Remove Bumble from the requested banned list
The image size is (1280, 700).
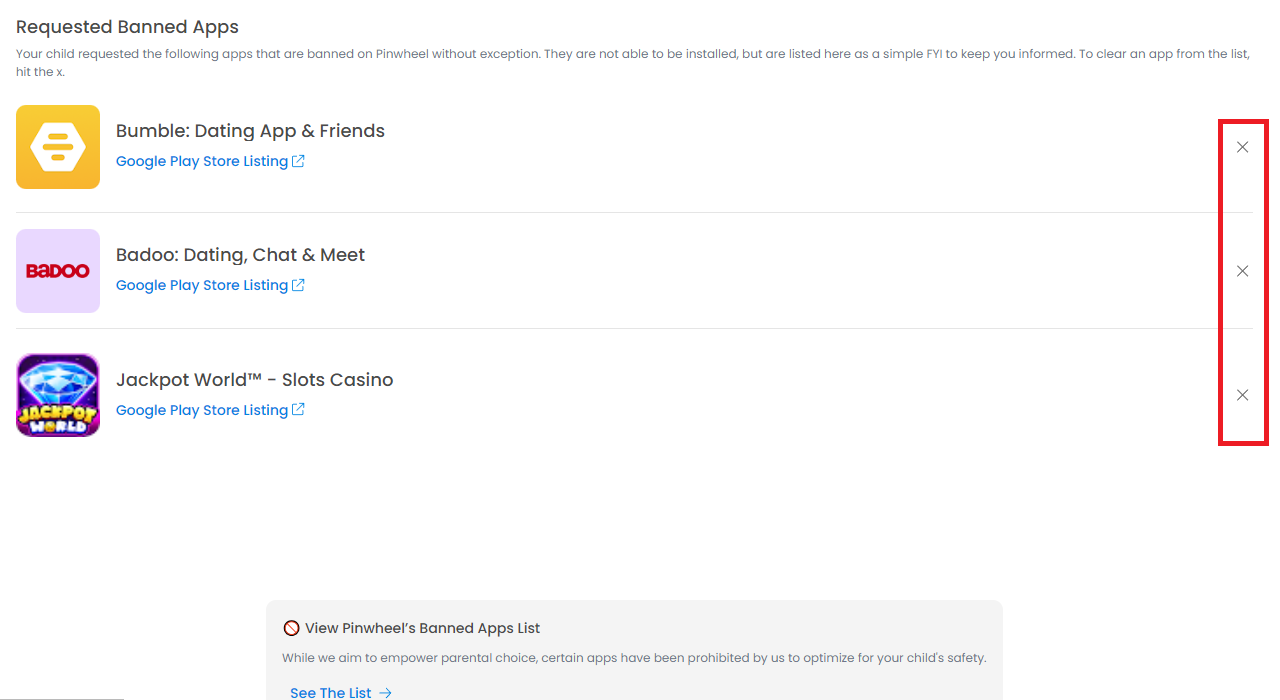pyautogui.click(x=1242, y=147)
